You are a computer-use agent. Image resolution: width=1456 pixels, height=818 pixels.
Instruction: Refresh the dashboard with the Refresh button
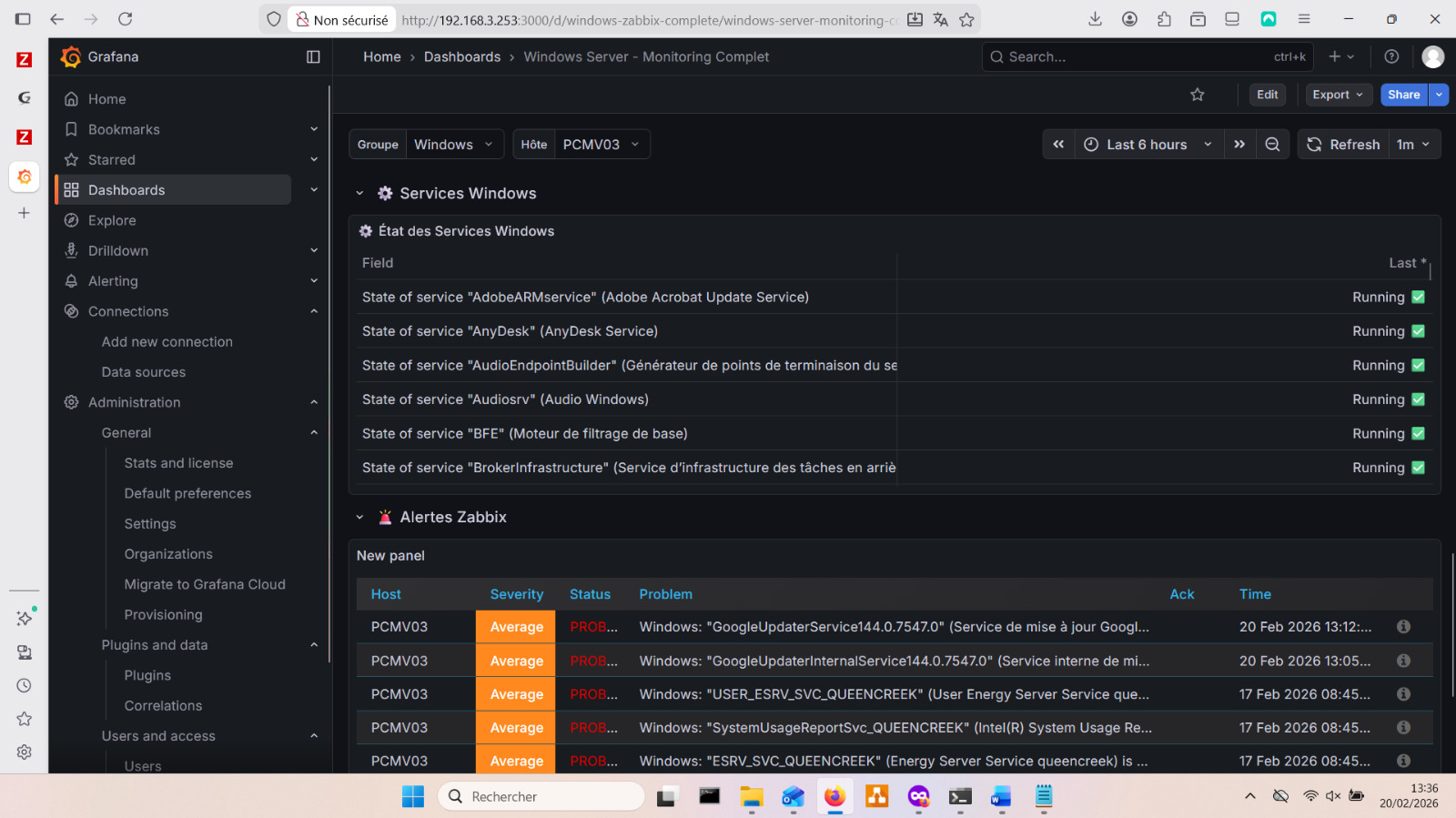(x=1344, y=145)
